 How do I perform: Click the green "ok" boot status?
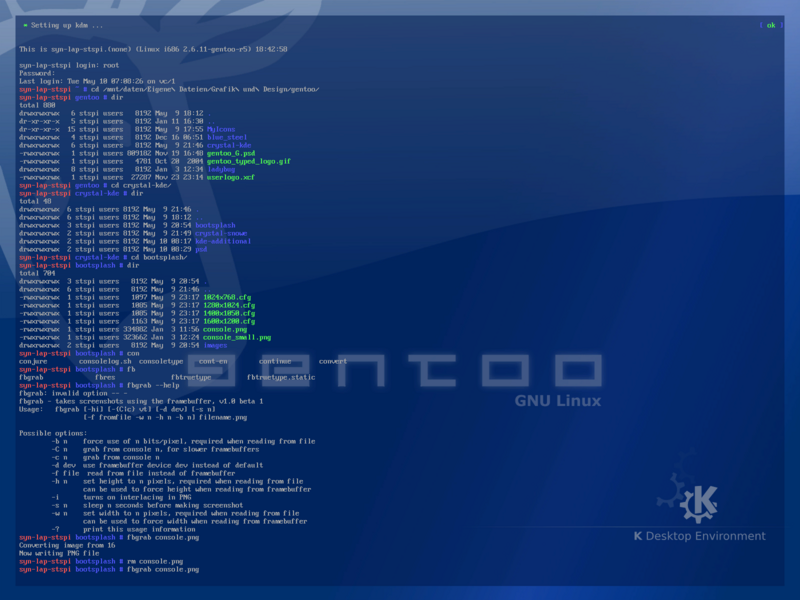pos(771,25)
